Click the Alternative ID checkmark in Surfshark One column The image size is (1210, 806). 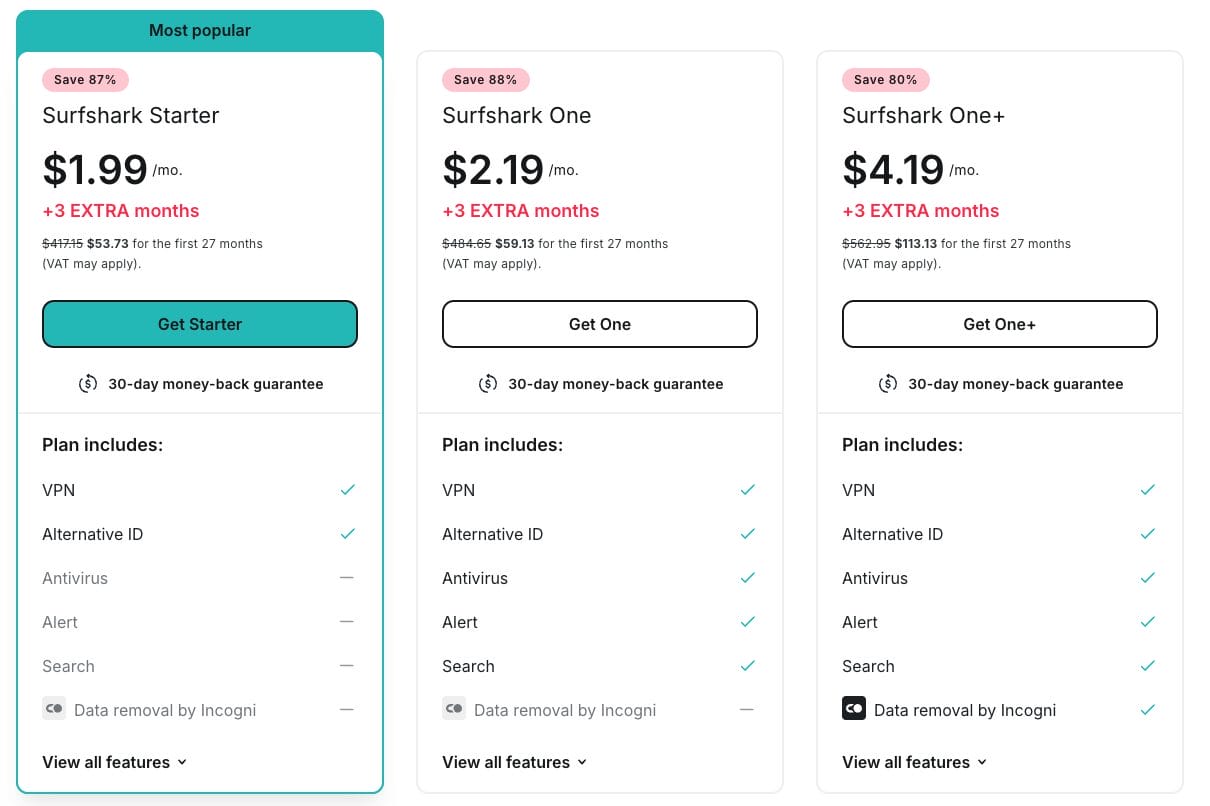(x=747, y=533)
